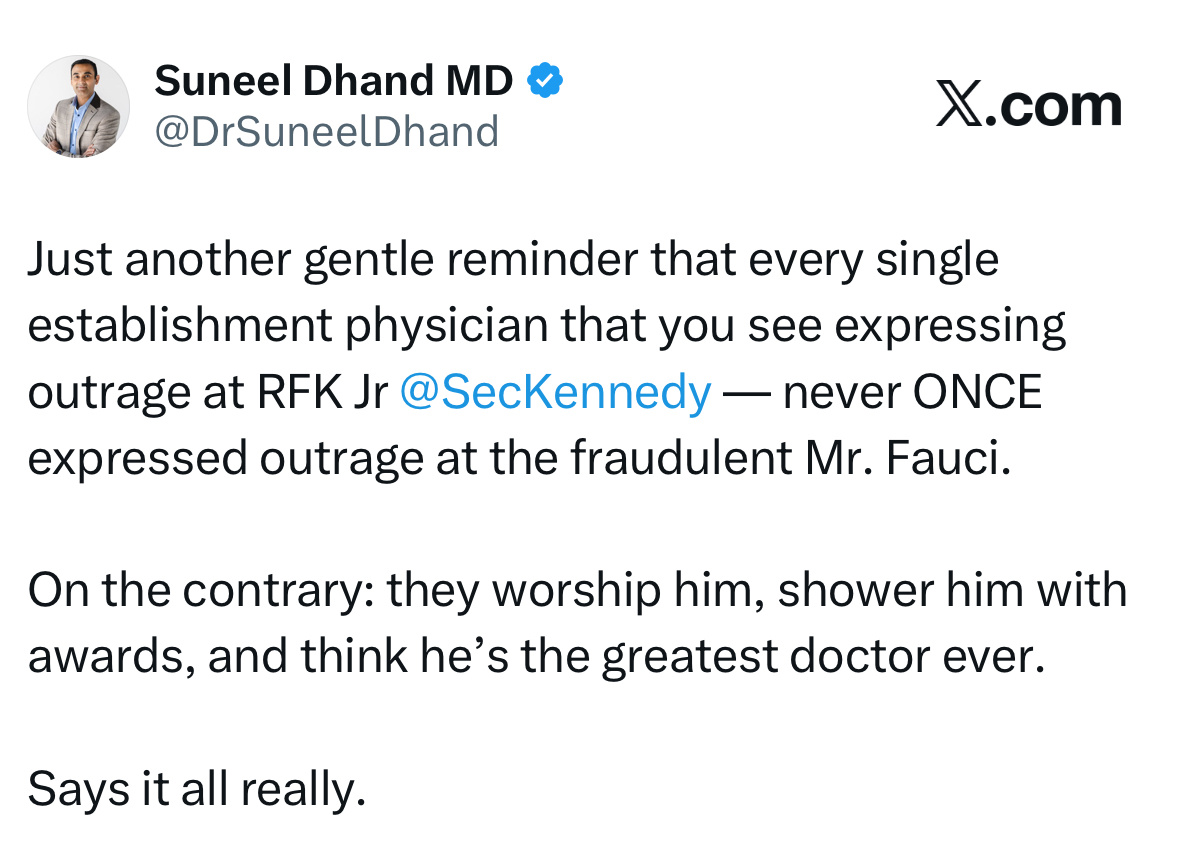
Task: Open the @SecKennedy mention link
Action: tap(555, 392)
